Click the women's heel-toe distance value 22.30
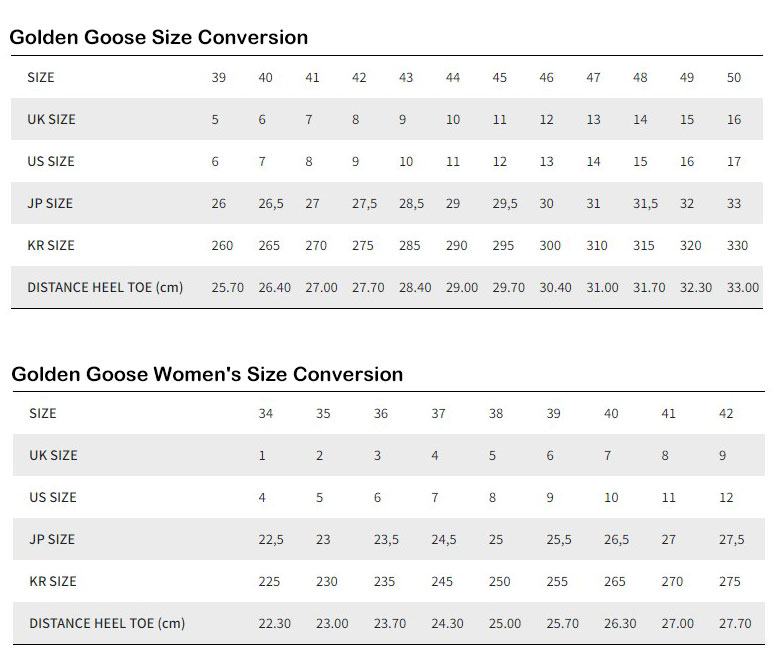The width and height of the screenshot is (780, 650). [274, 623]
